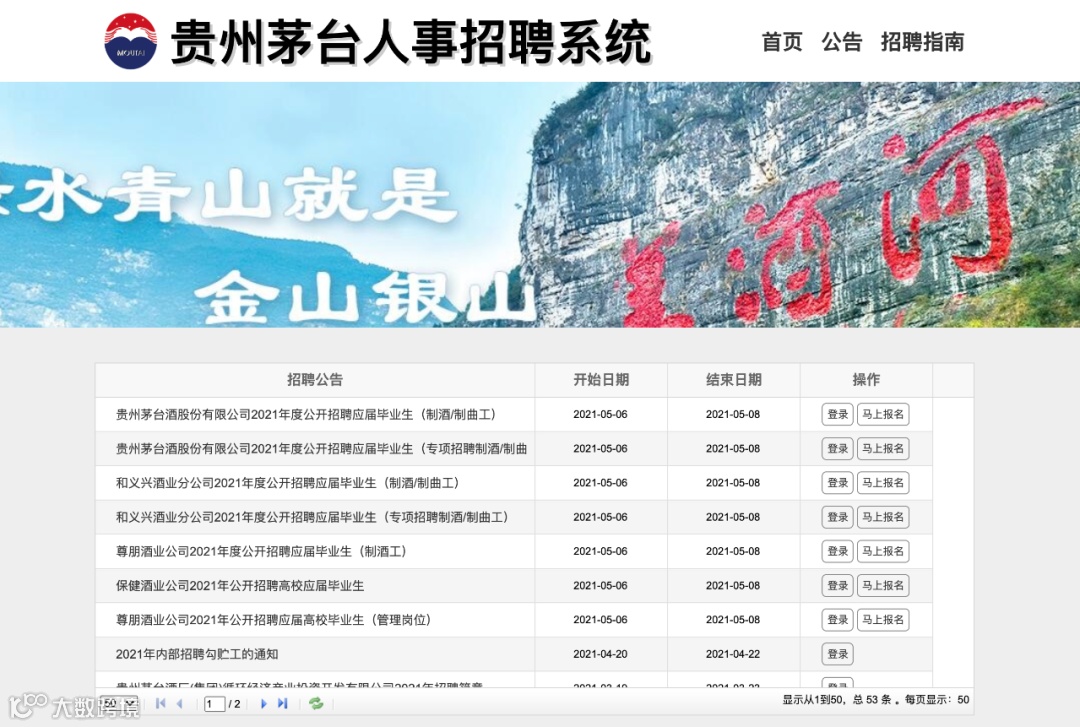Screen dimensions: 1080x727
Task: Click the 招聘公告 column header
Action: (x=315, y=380)
